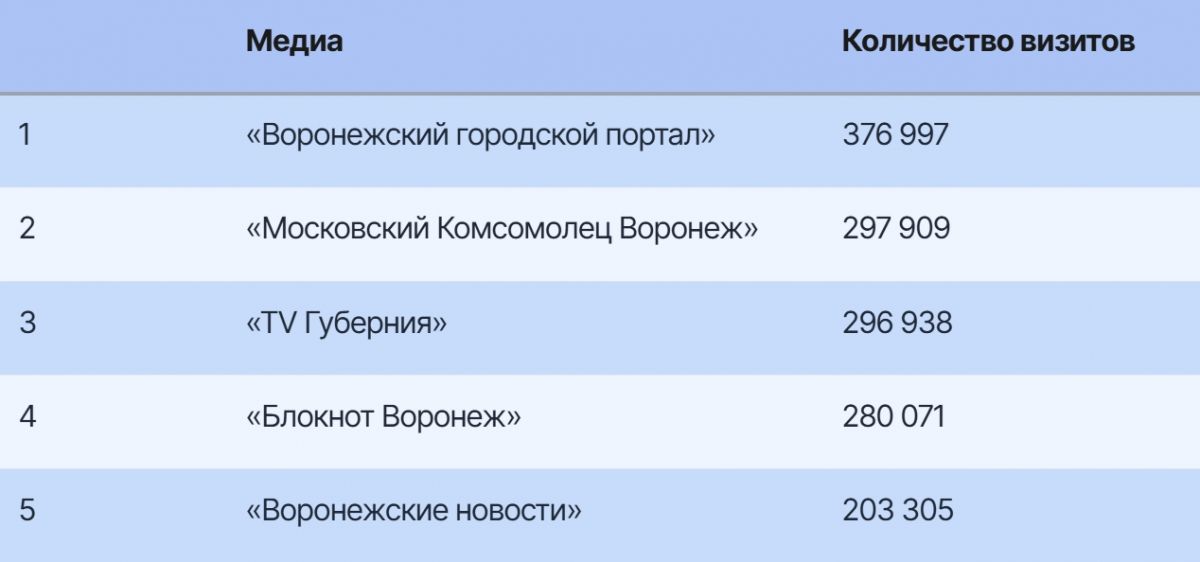Image resolution: width=1200 pixels, height=562 pixels.
Task: Select «Воронежский городской портал» media name
Action: [480, 135]
